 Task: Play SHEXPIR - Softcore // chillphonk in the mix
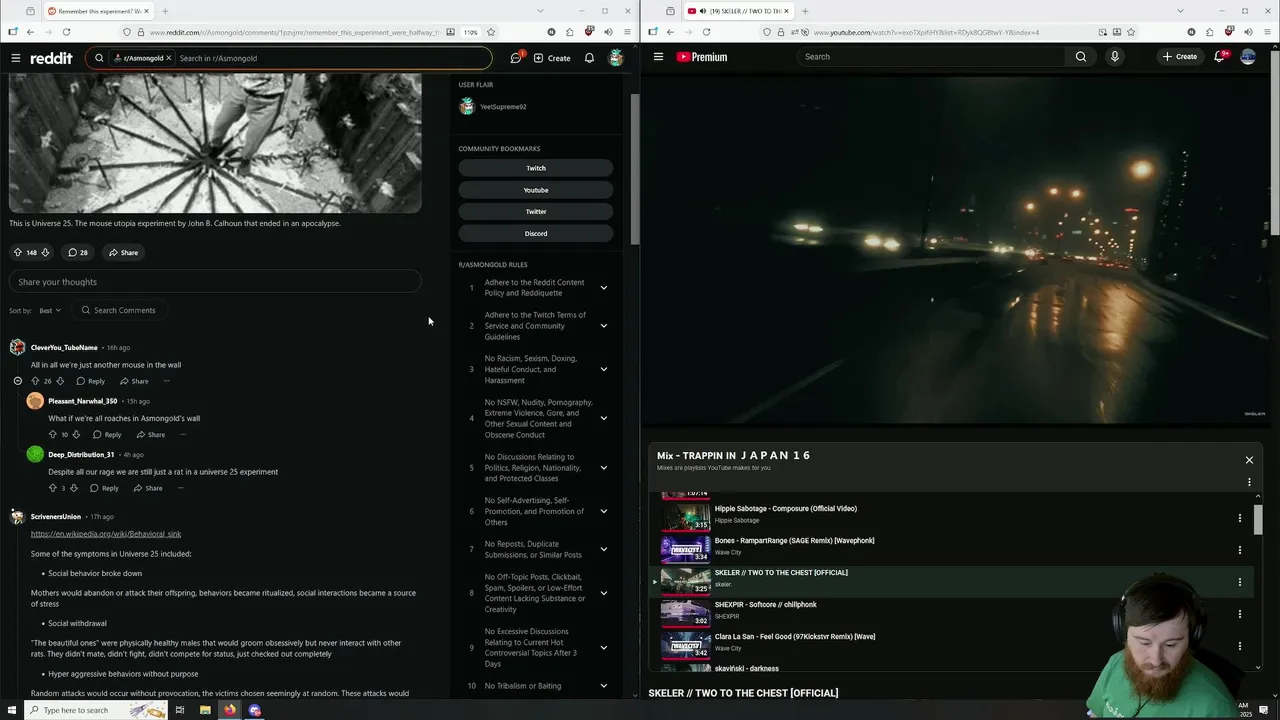[x=765, y=605]
